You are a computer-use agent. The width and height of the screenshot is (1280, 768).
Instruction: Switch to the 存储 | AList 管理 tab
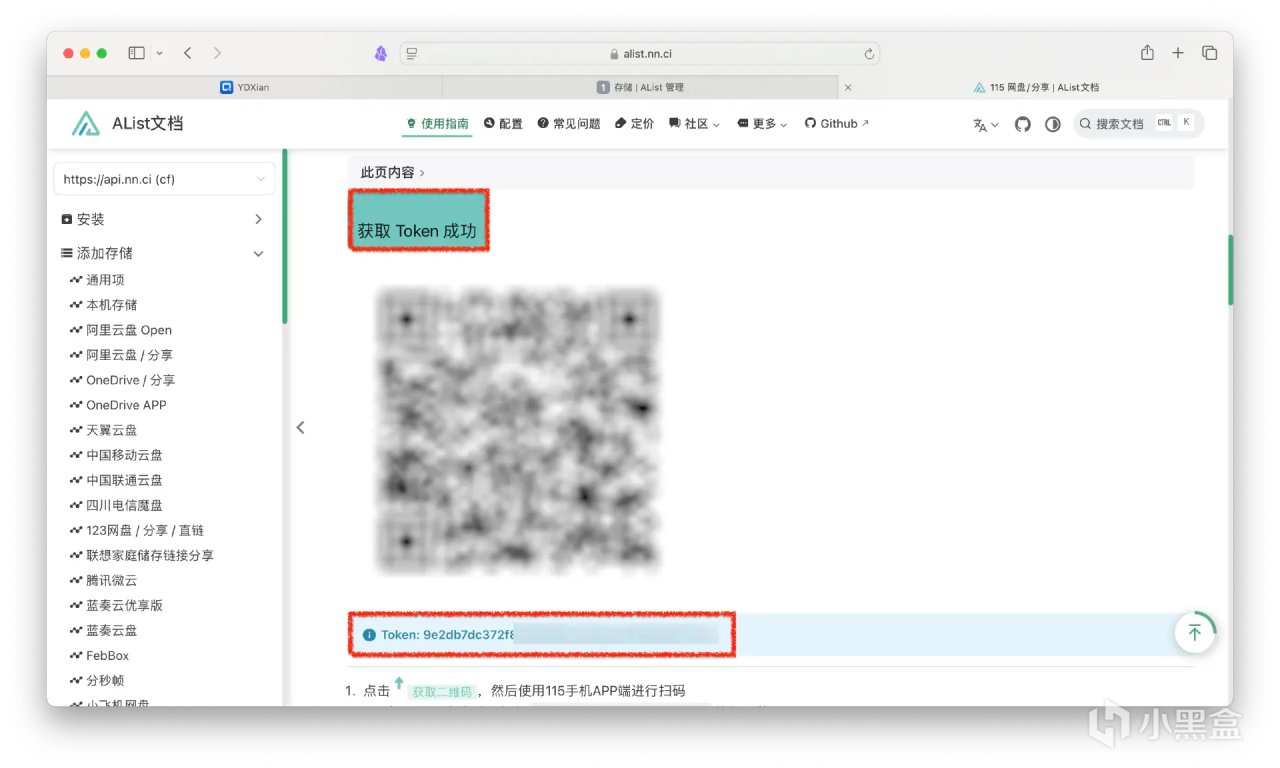pyautogui.click(x=640, y=87)
